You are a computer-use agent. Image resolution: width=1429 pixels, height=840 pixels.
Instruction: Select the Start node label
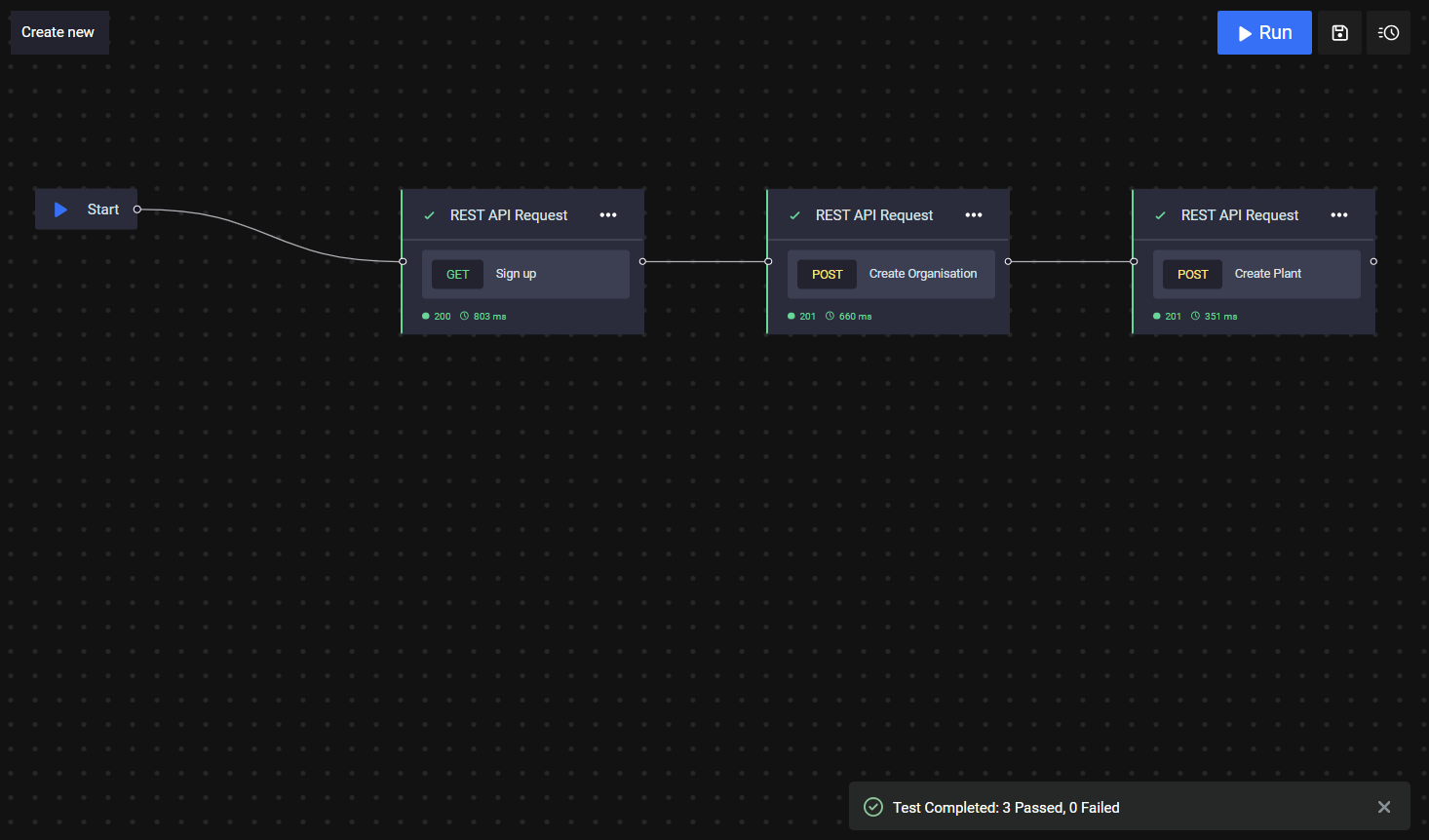coord(103,210)
